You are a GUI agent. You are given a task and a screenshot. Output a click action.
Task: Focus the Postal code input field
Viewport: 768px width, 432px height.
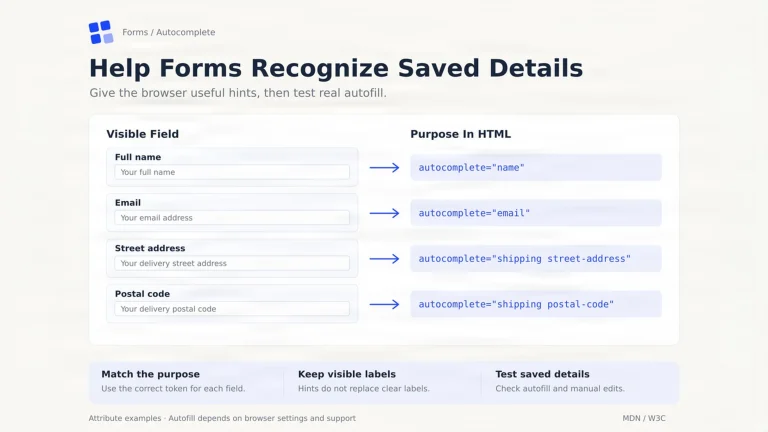[232, 309]
